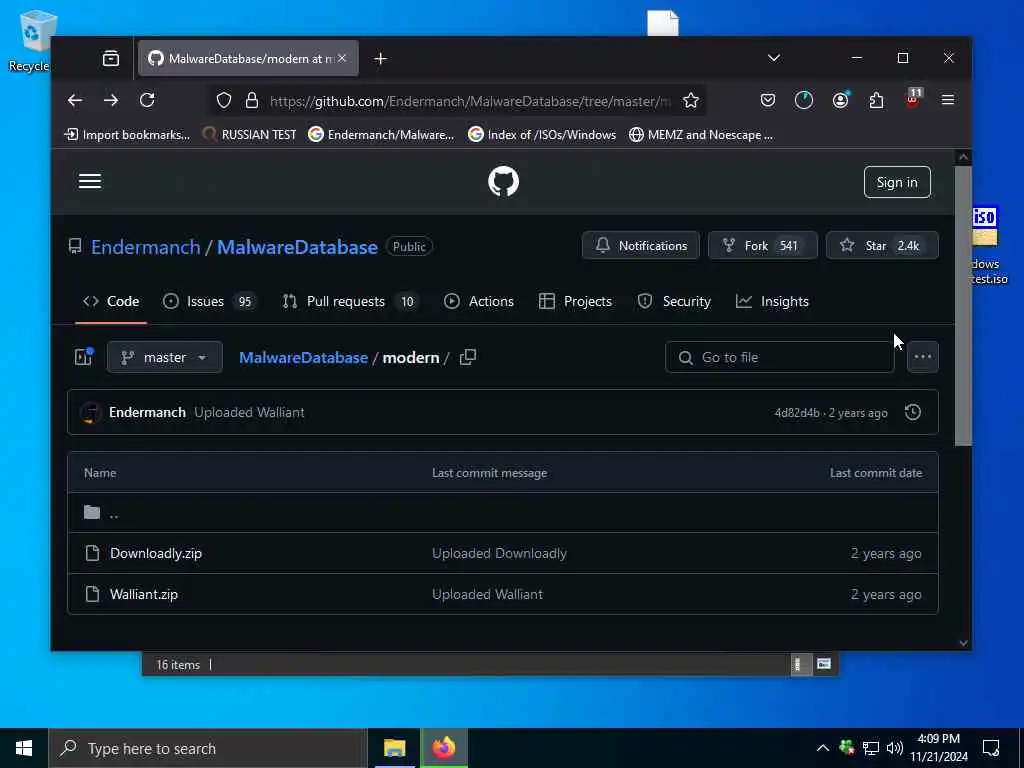The width and height of the screenshot is (1024, 768).
Task: Open Windows Start menu
Action: click(24, 748)
